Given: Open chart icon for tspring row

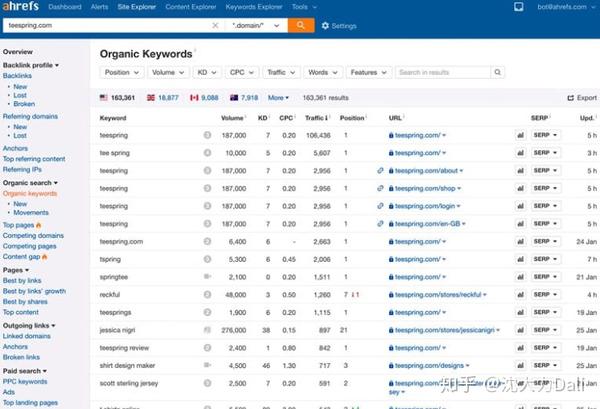Looking at the screenshot, I should pos(520,259).
